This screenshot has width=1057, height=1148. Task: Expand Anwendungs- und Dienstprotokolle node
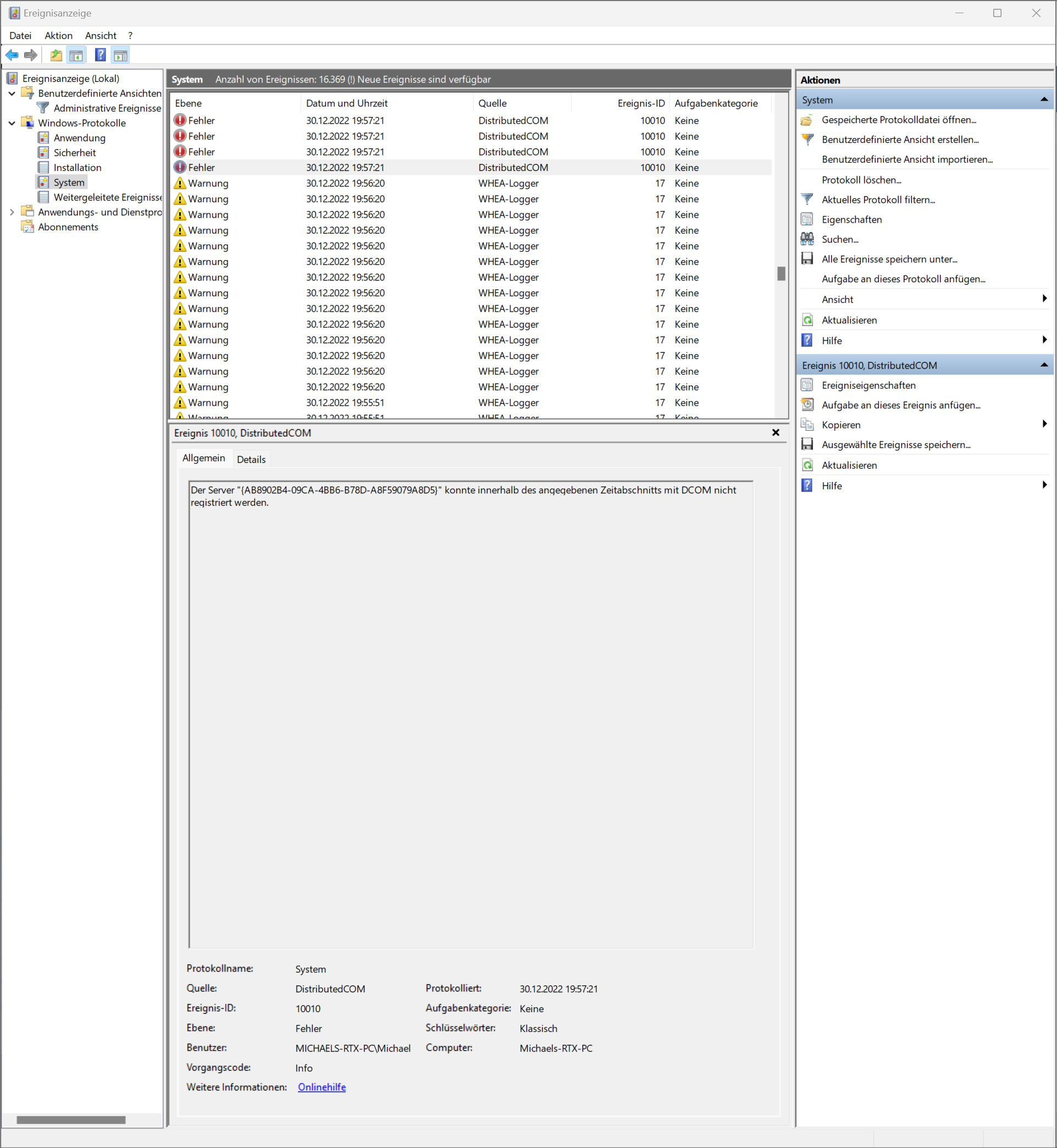[12, 212]
